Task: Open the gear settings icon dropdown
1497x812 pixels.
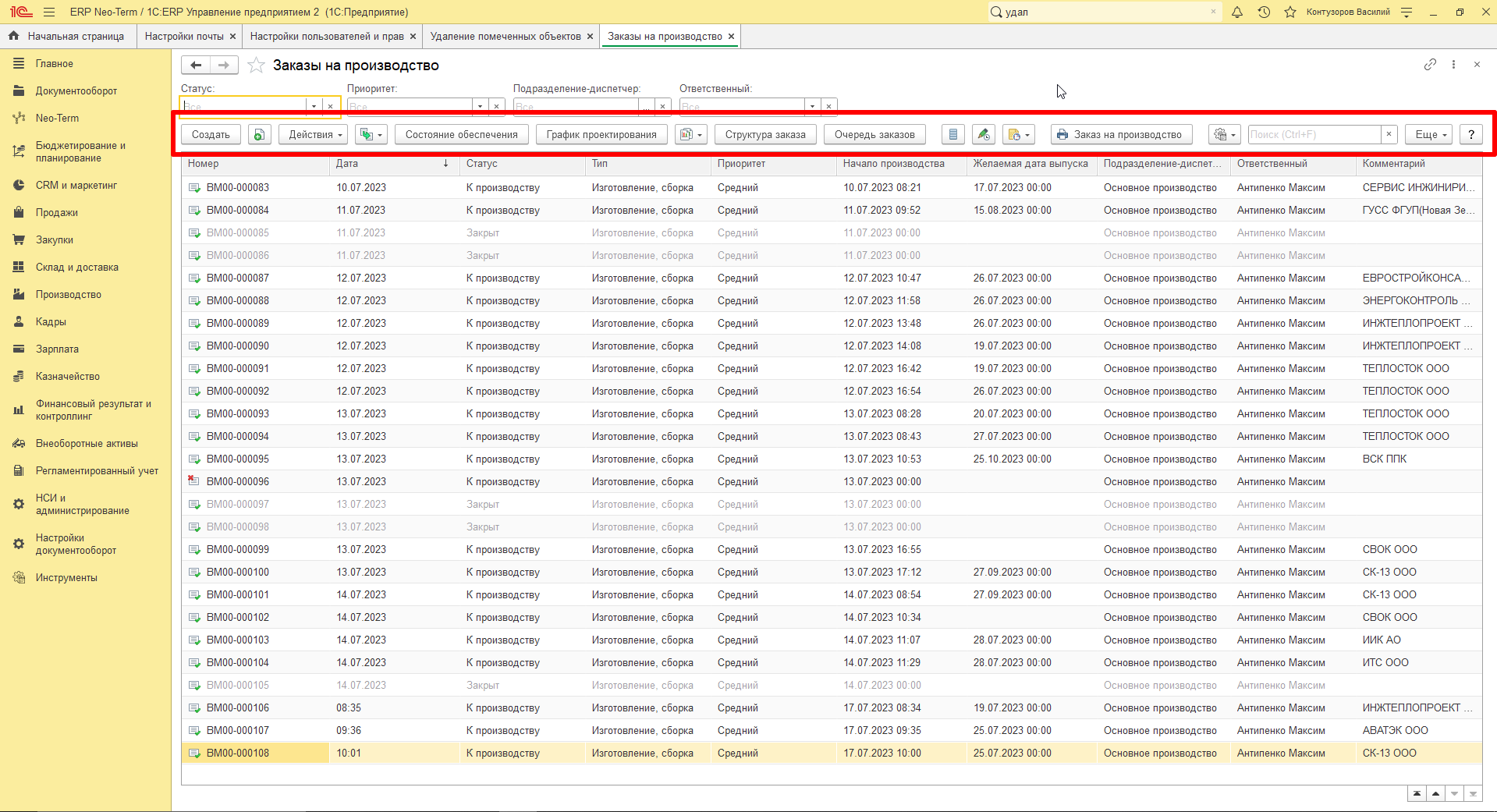Action: pyautogui.click(x=1224, y=135)
